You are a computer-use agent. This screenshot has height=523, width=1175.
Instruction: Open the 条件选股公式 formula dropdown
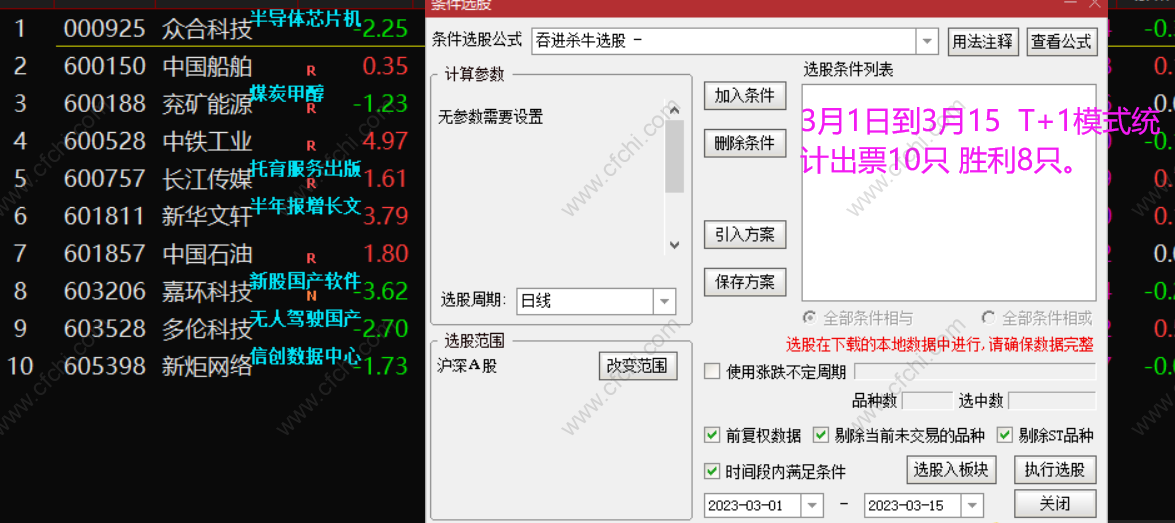click(x=928, y=41)
